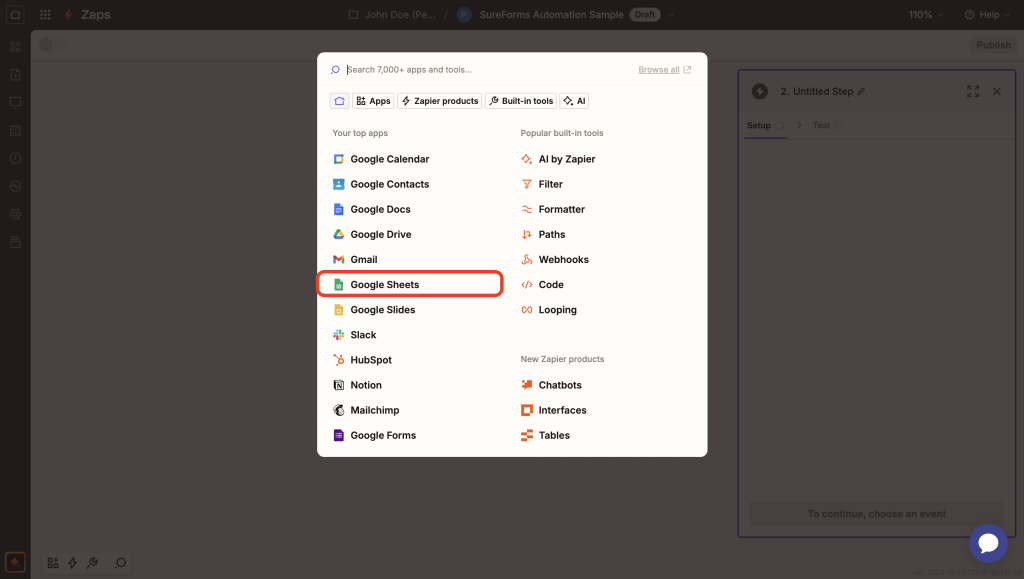Select Gmail from your top apps

coord(364,259)
